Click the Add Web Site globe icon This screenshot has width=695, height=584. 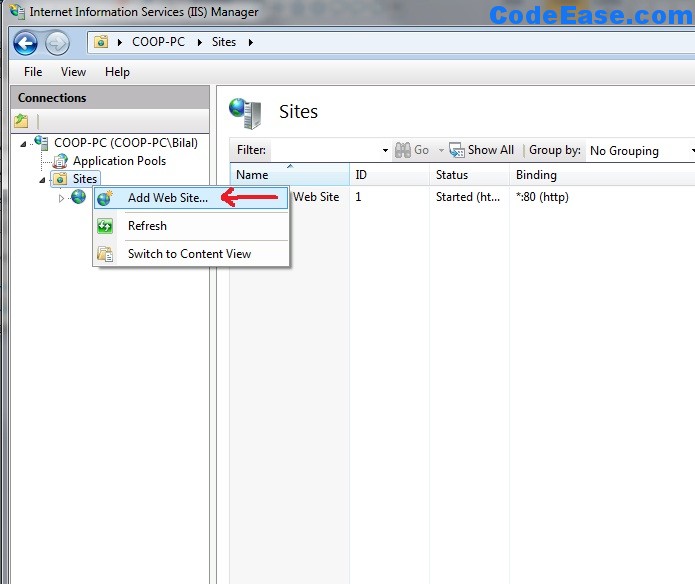click(105, 198)
